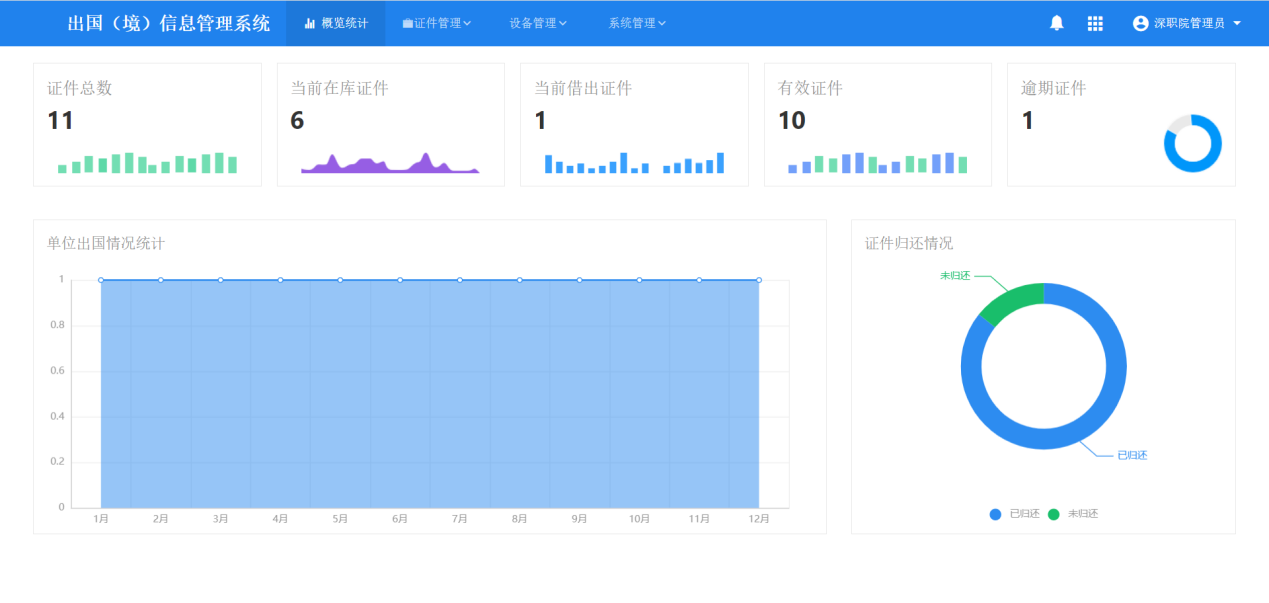Expand the 设备管理 dropdown menu

[x=537, y=23]
